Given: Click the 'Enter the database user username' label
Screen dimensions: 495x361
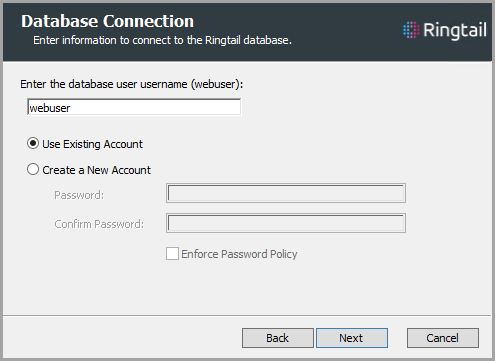Looking at the screenshot, I should click(x=132, y=84).
